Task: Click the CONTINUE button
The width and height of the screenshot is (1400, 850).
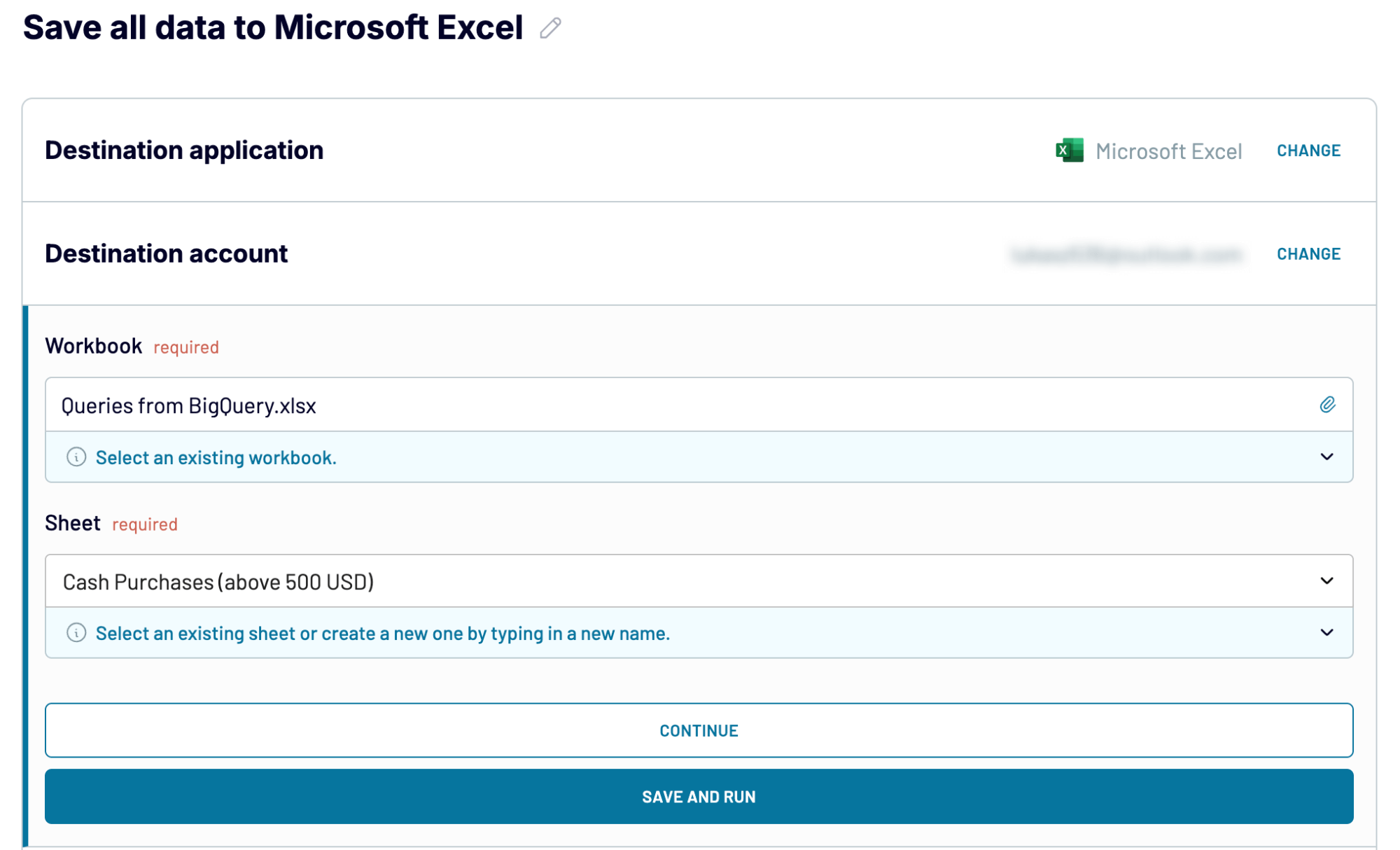Action: tap(698, 730)
